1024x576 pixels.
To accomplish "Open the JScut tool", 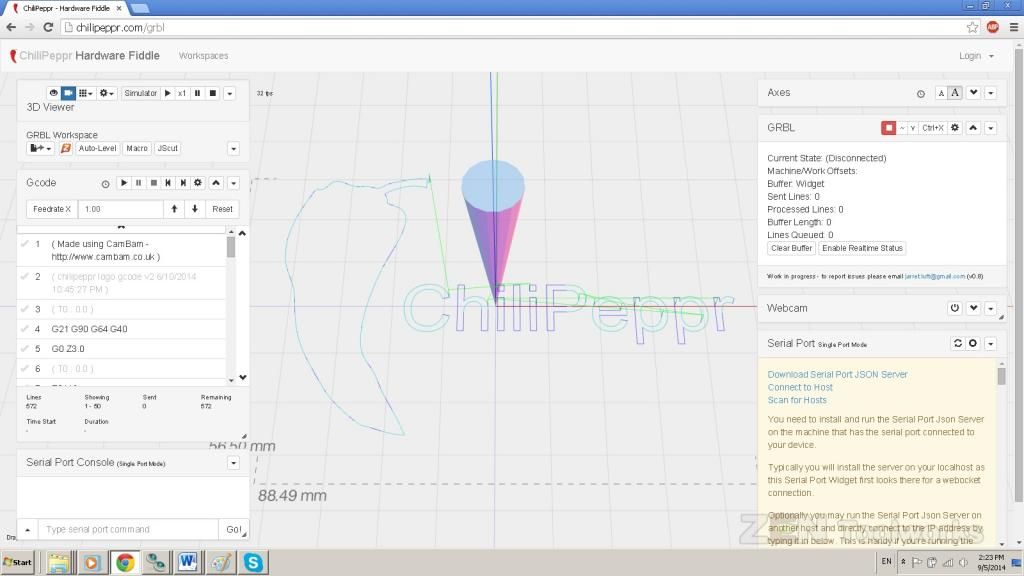I will (x=167, y=148).
